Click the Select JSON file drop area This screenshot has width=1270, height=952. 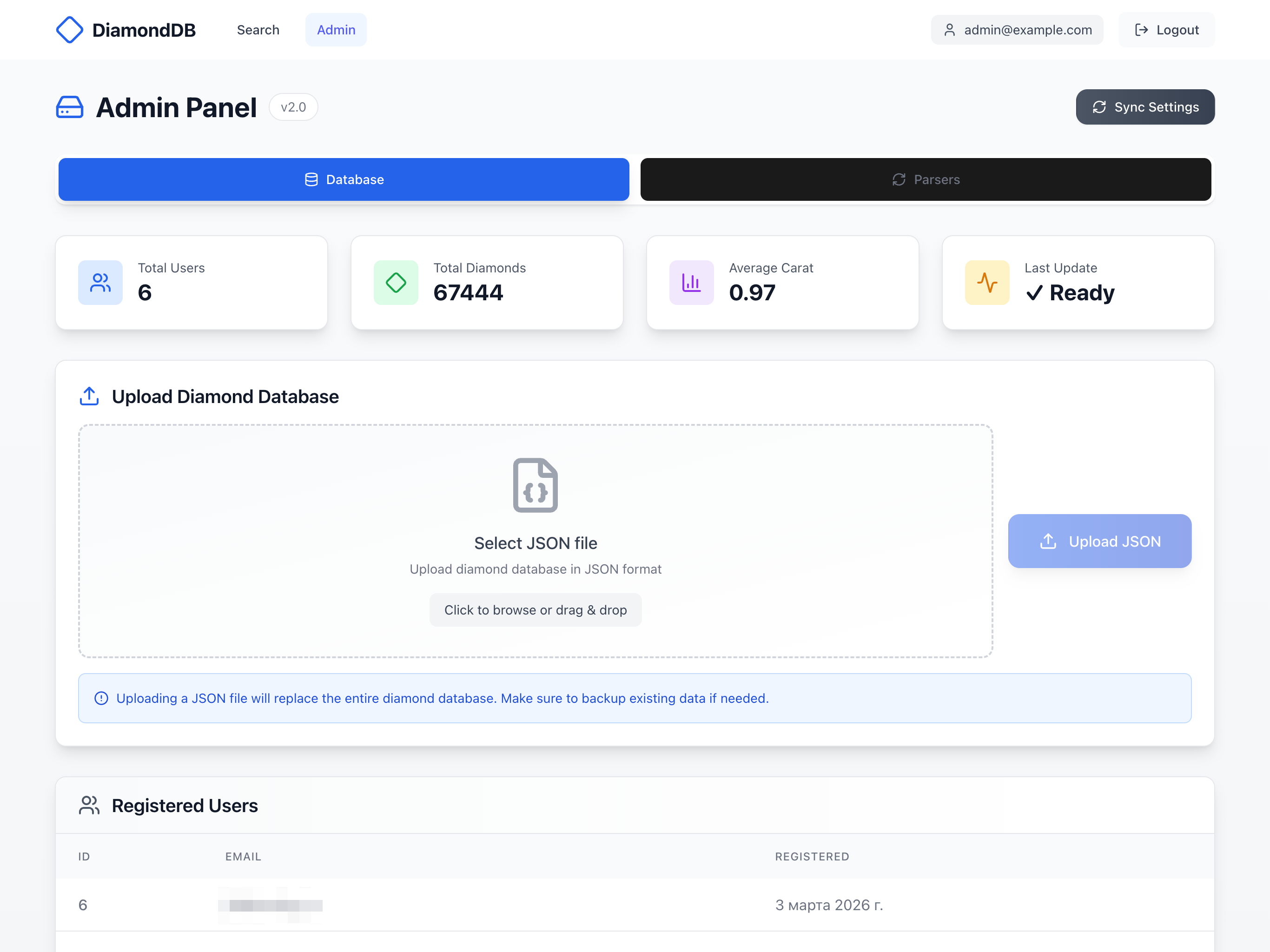click(x=536, y=542)
